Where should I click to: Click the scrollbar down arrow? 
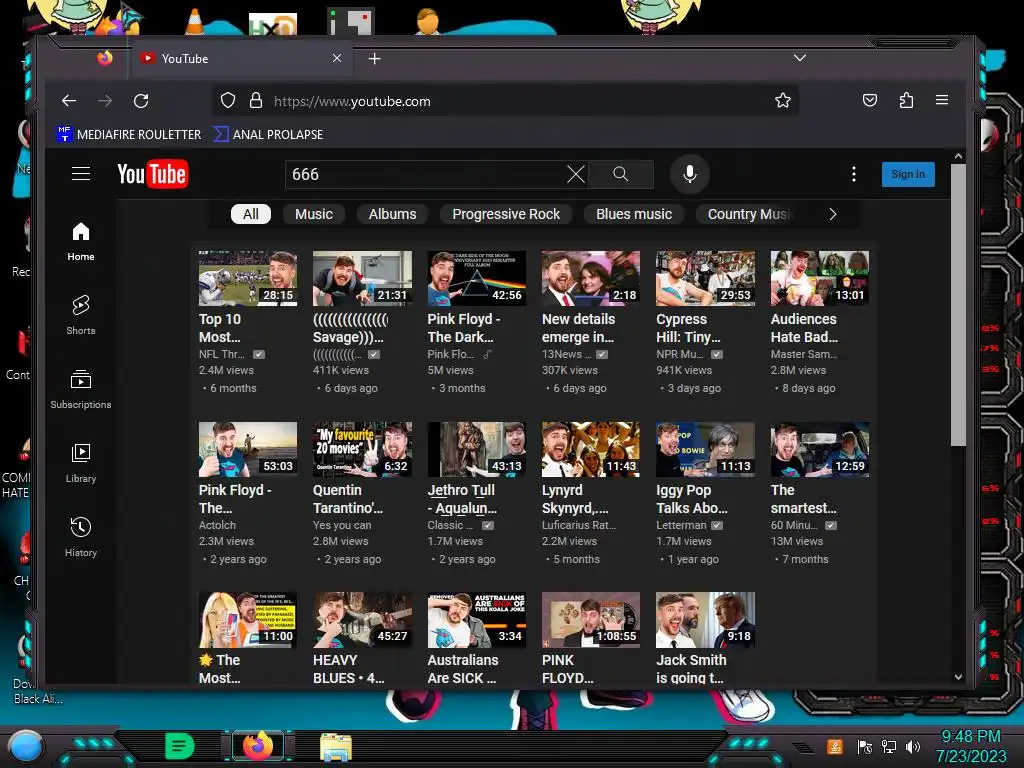tap(958, 677)
